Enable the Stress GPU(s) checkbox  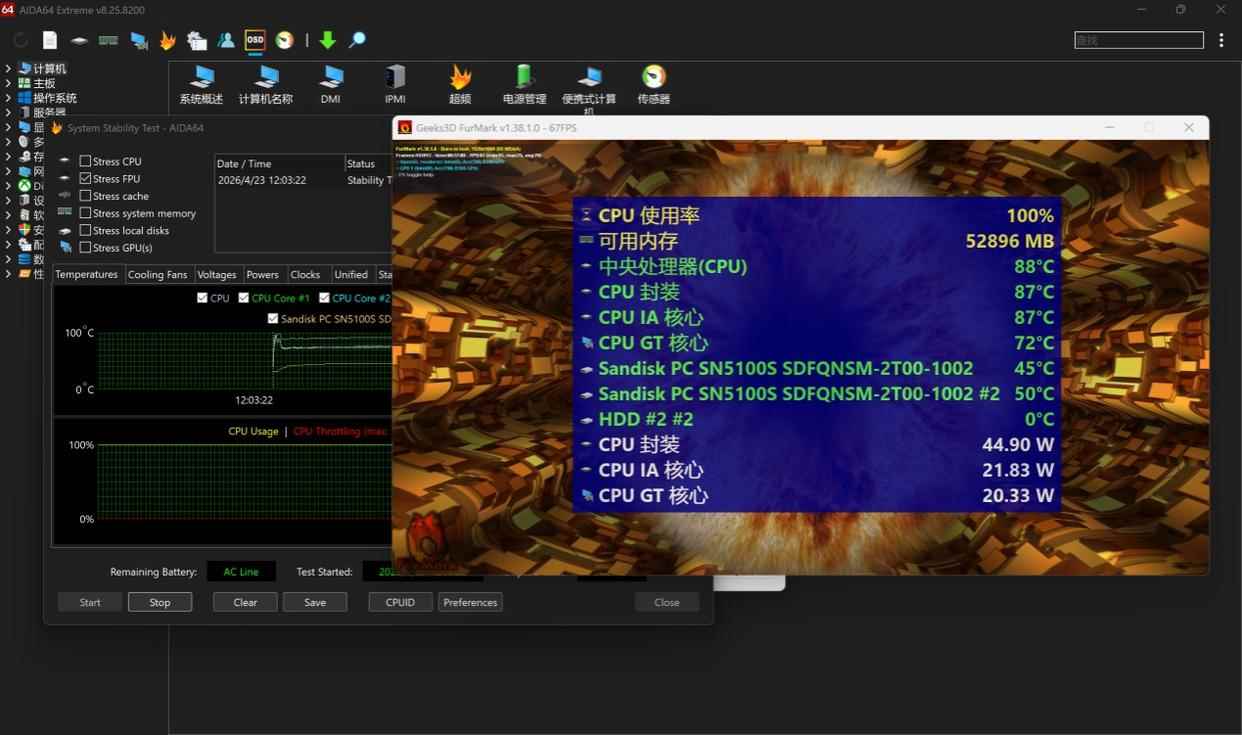pos(85,248)
